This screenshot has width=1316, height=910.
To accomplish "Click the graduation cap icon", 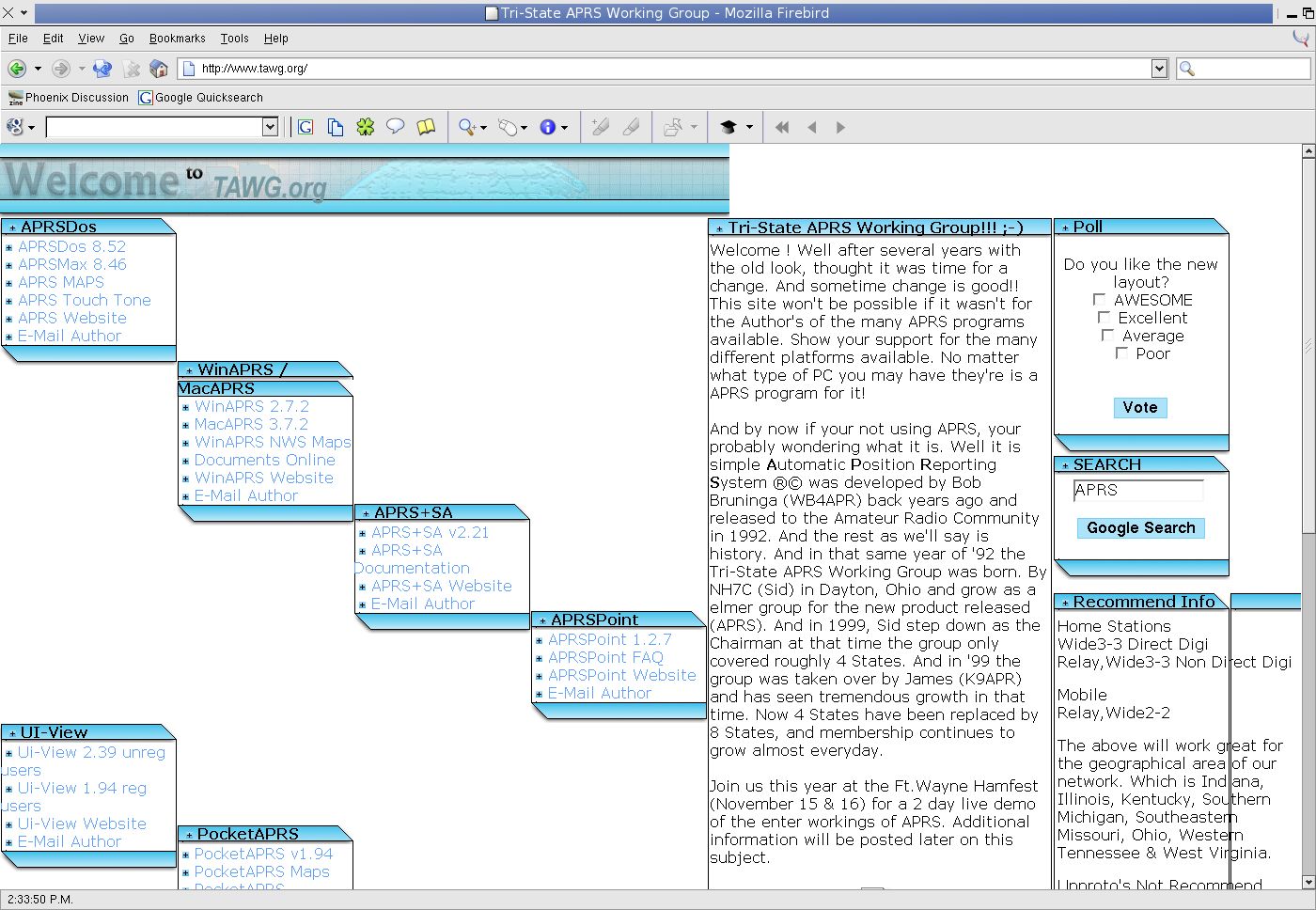I will [x=728, y=127].
